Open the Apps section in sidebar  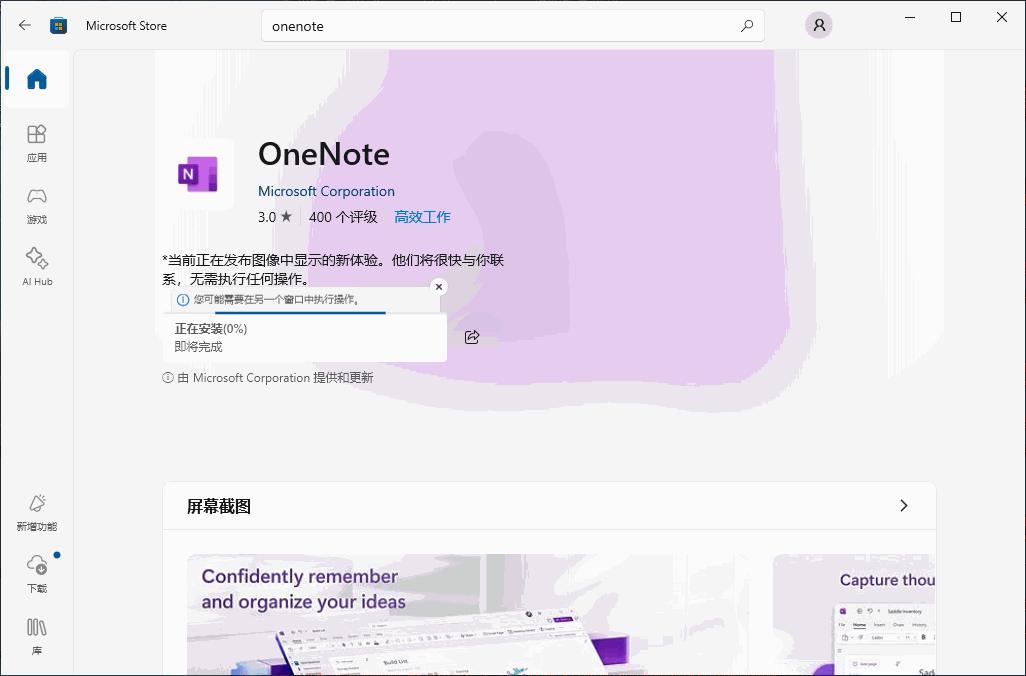click(x=36, y=143)
